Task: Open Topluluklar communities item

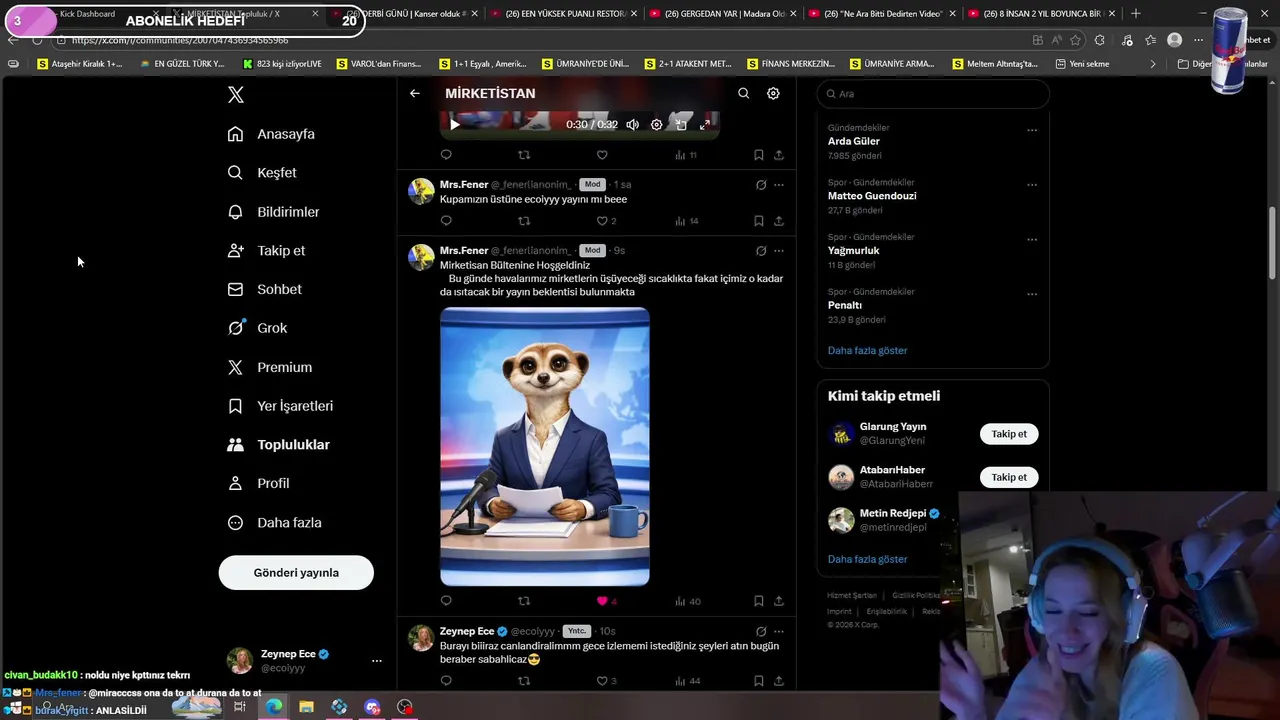Action: pos(278,445)
